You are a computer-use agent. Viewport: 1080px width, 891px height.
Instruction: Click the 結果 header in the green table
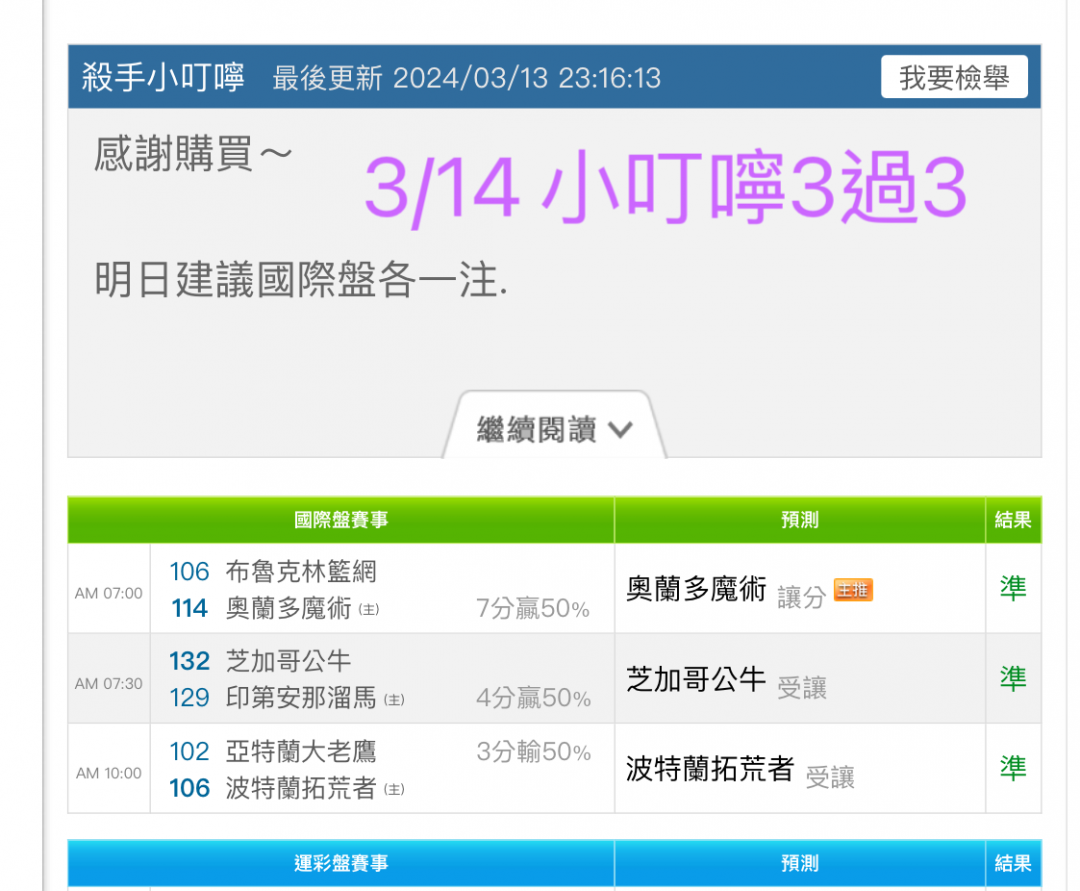click(x=1013, y=520)
